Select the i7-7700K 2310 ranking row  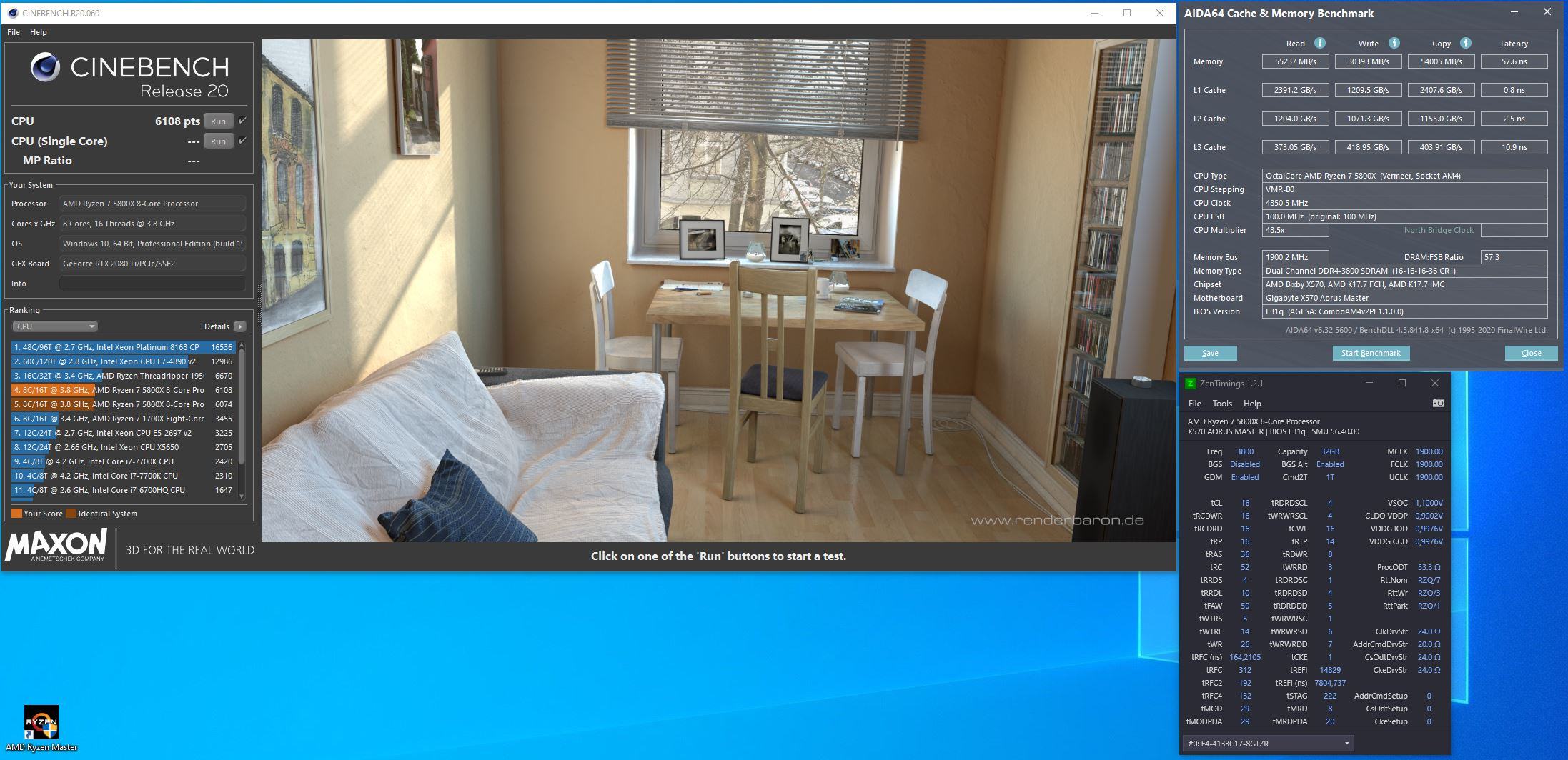pyautogui.click(x=123, y=476)
